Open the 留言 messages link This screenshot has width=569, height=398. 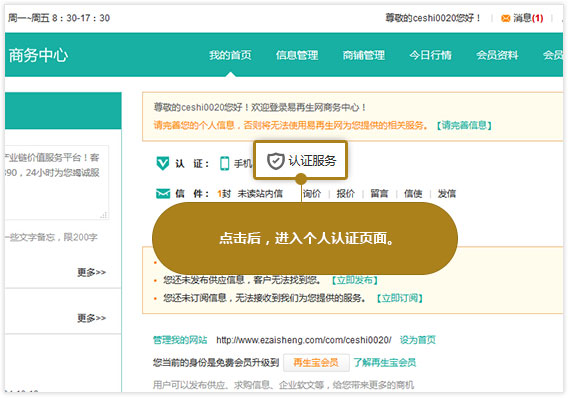pyautogui.click(x=379, y=194)
